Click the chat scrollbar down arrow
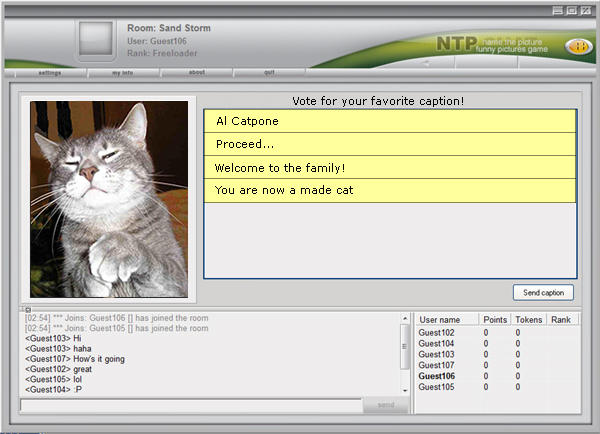Screen dimensions: 600x434 [405, 390]
